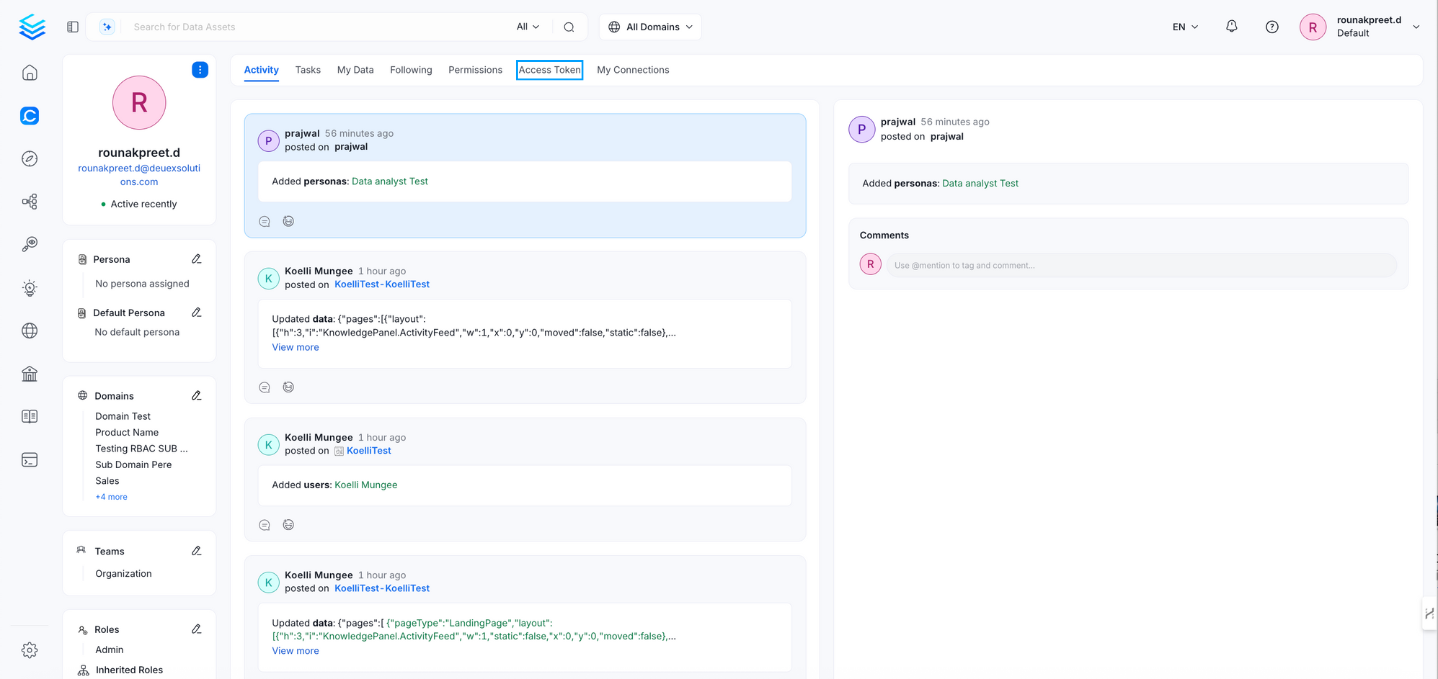
Task: Open Home from the left sidebar
Action: coord(29,72)
